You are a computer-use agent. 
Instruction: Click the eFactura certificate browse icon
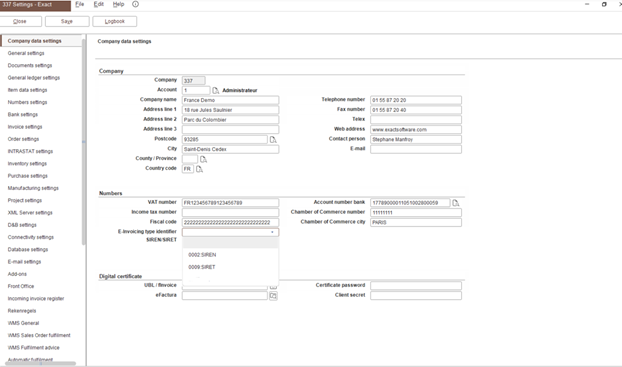pyautogui.click(x=273, y=296)
